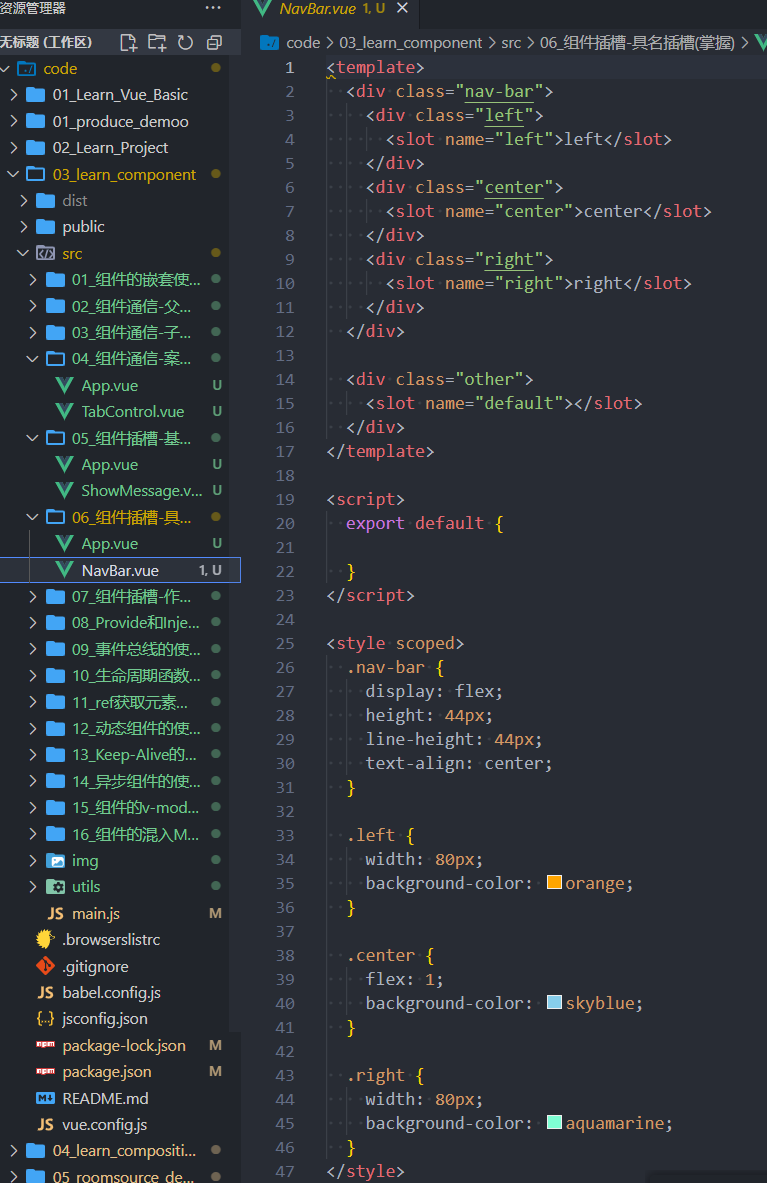Image resolution: width=767 pixels, height=1183 pixels.
Task: Expand the utils folder
Action: coord(32,886)
